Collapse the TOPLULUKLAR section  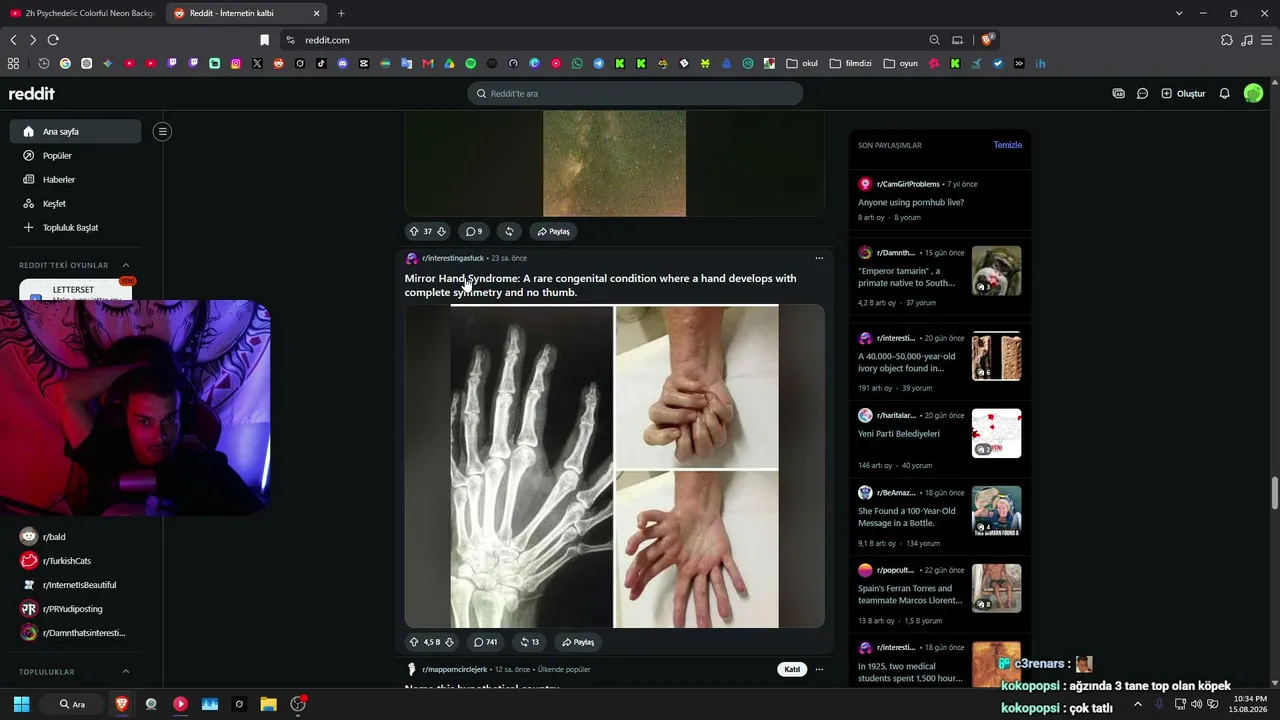(x=126, y=672)
